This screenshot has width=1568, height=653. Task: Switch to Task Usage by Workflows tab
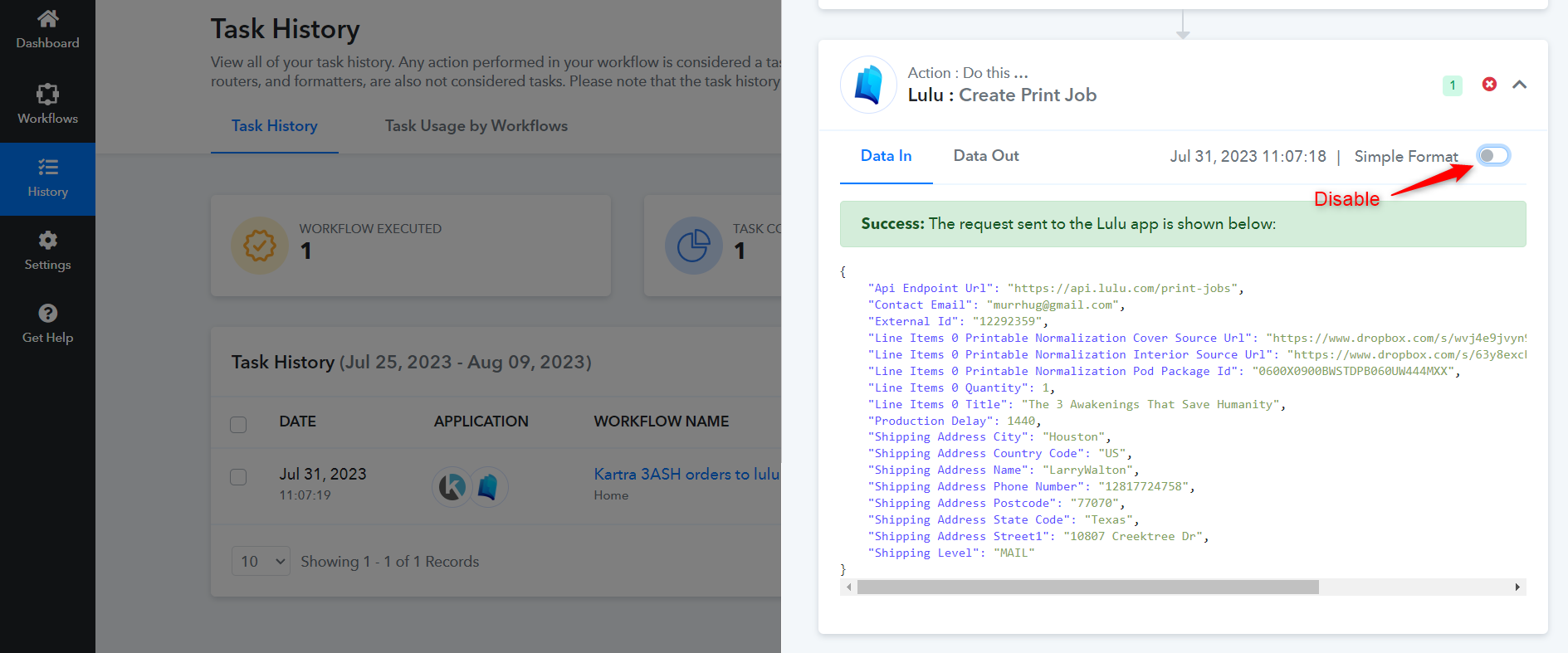[476, 126]
